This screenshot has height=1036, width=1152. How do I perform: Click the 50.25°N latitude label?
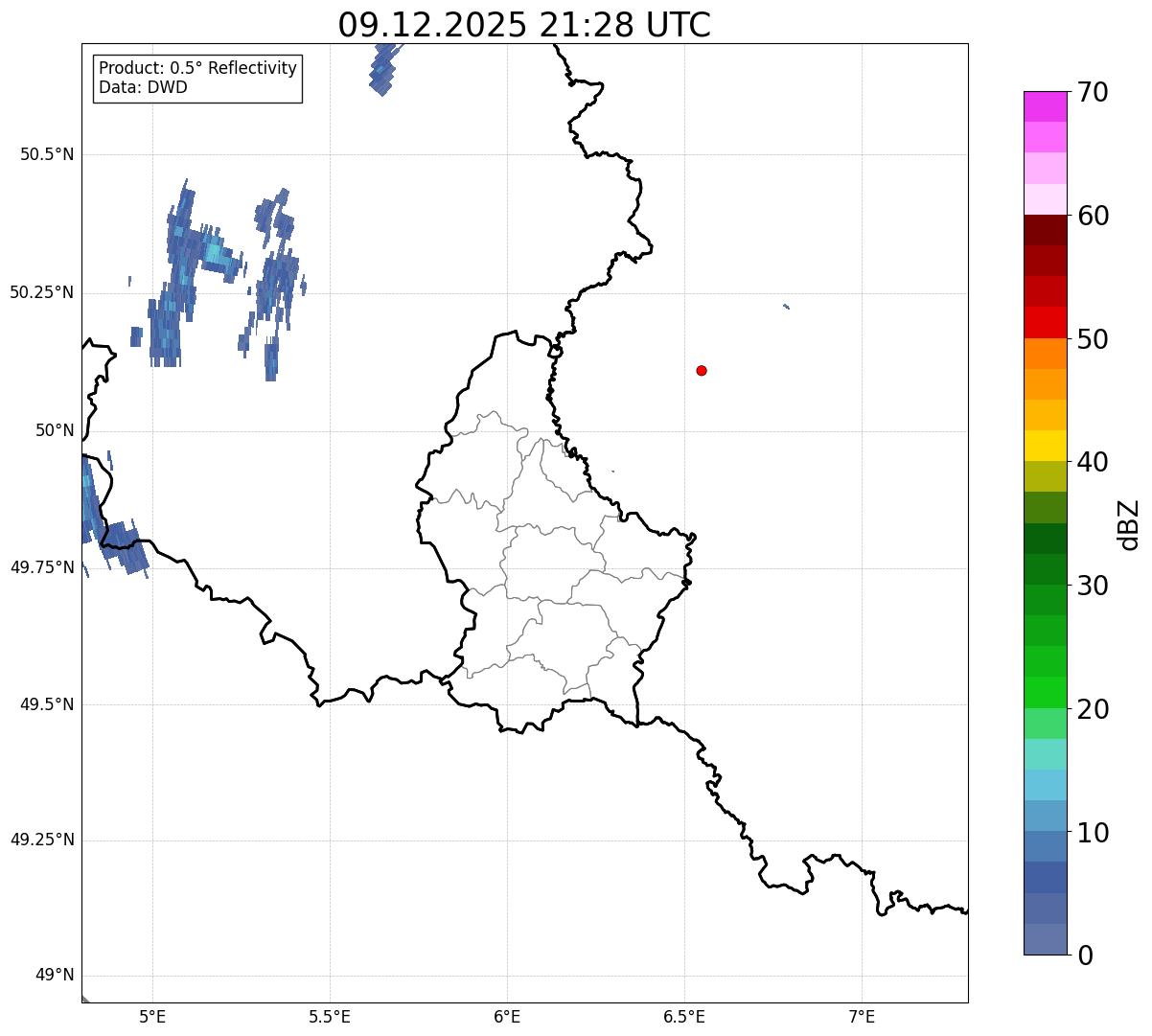click(42, 292)
